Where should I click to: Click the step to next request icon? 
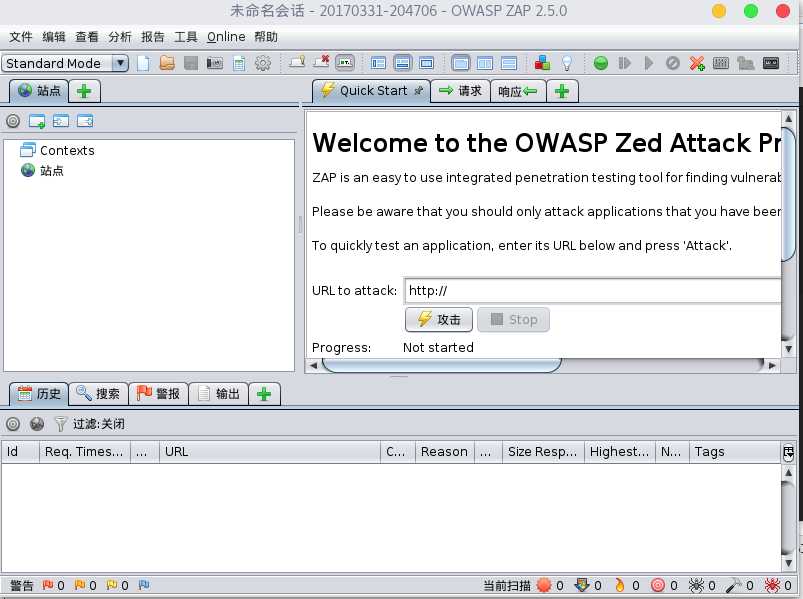(x=624, y=63)
